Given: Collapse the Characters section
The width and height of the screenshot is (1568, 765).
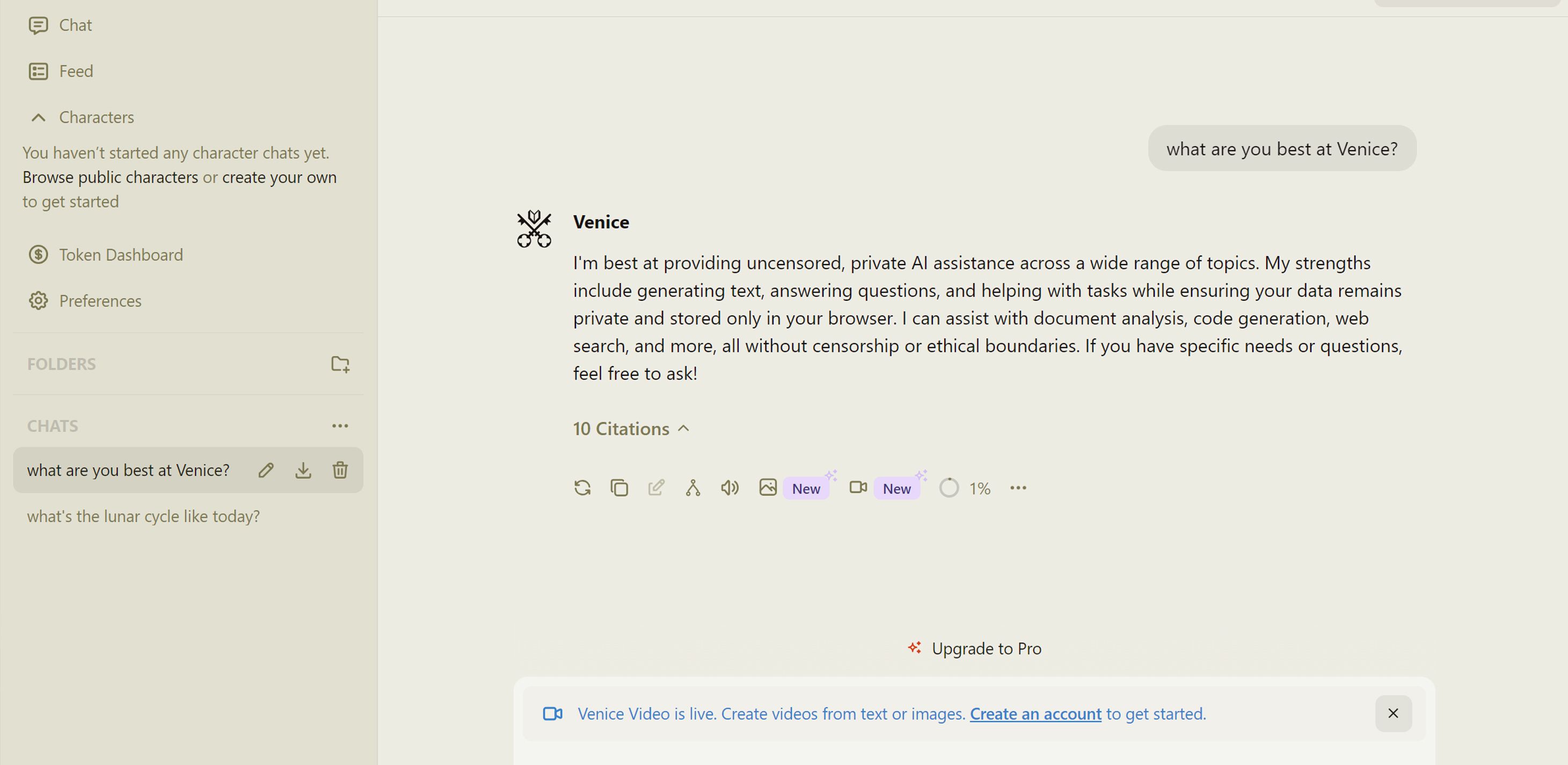Looking at the screenshot, I should [x=38, y=118].
